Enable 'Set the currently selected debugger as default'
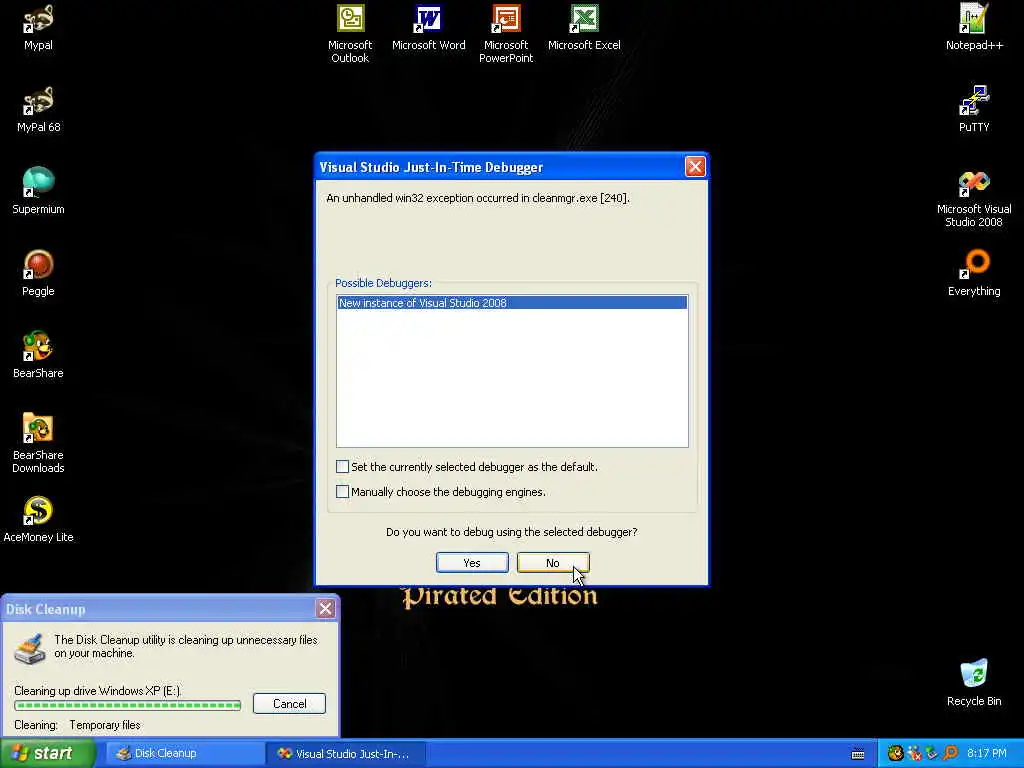The width and height of the screenshot is (1024, 768). click(x=342, y=467)
